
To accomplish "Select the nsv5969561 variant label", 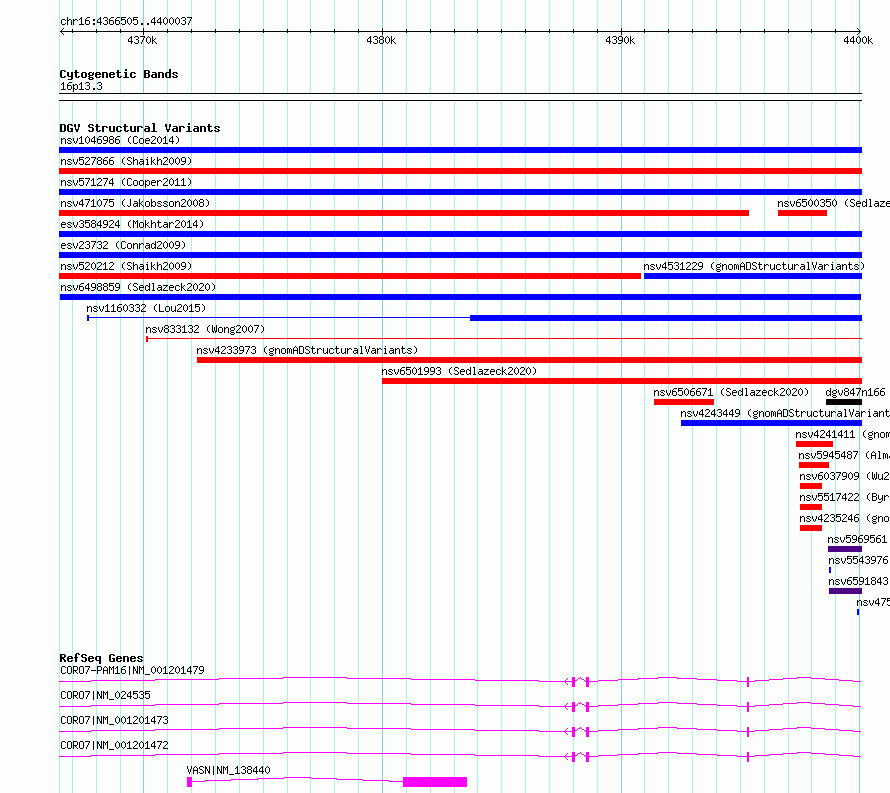I will pos(857,539).
